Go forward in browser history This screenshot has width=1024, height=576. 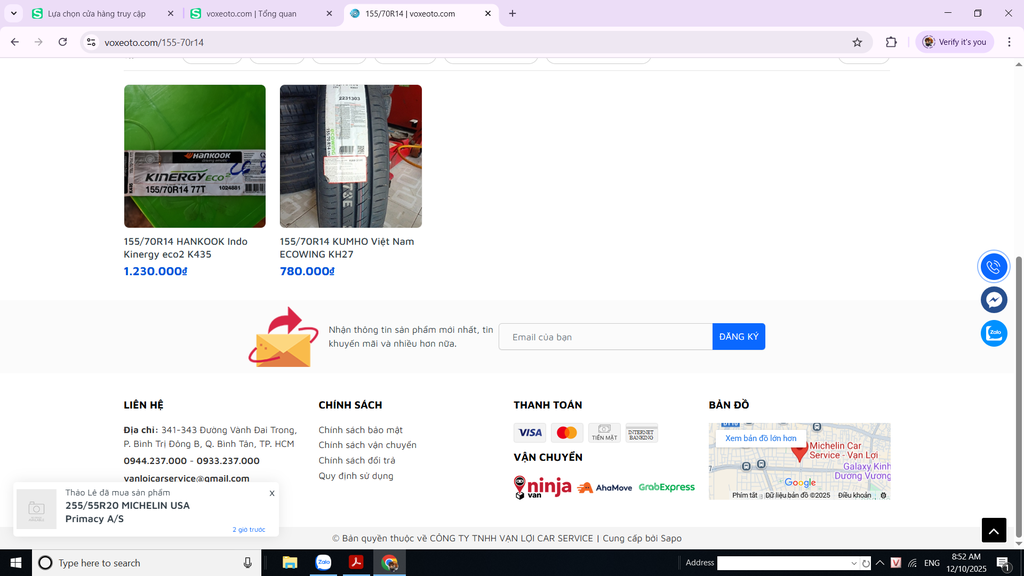39,42
